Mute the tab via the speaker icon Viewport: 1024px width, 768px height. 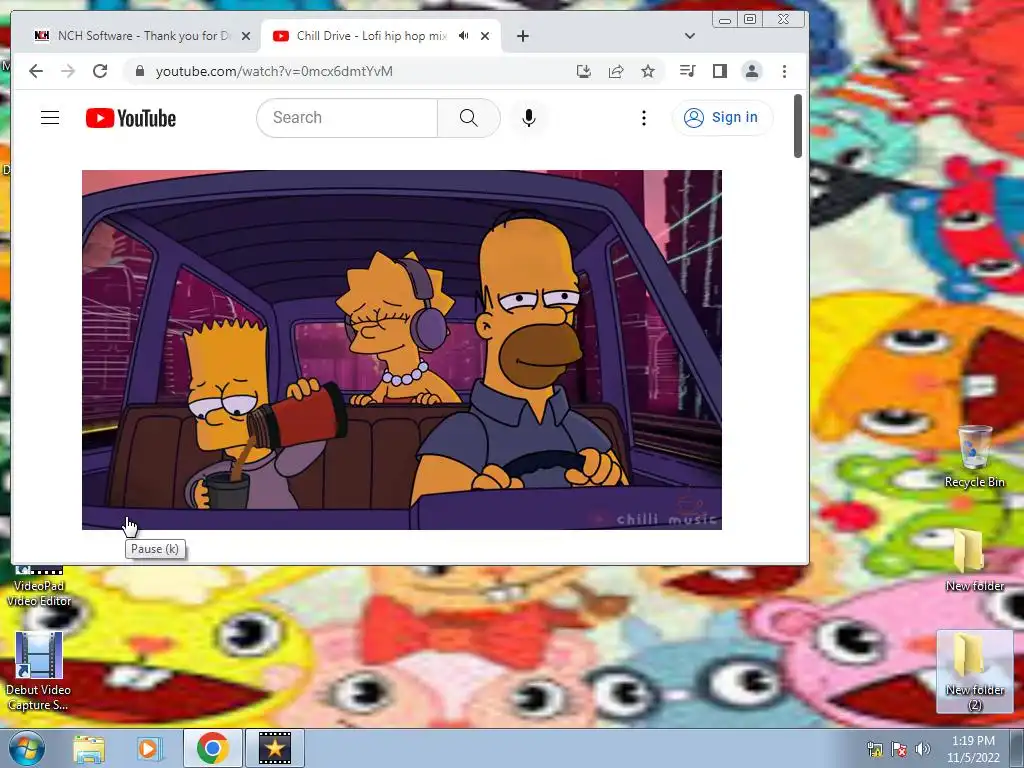click(464, 36)
